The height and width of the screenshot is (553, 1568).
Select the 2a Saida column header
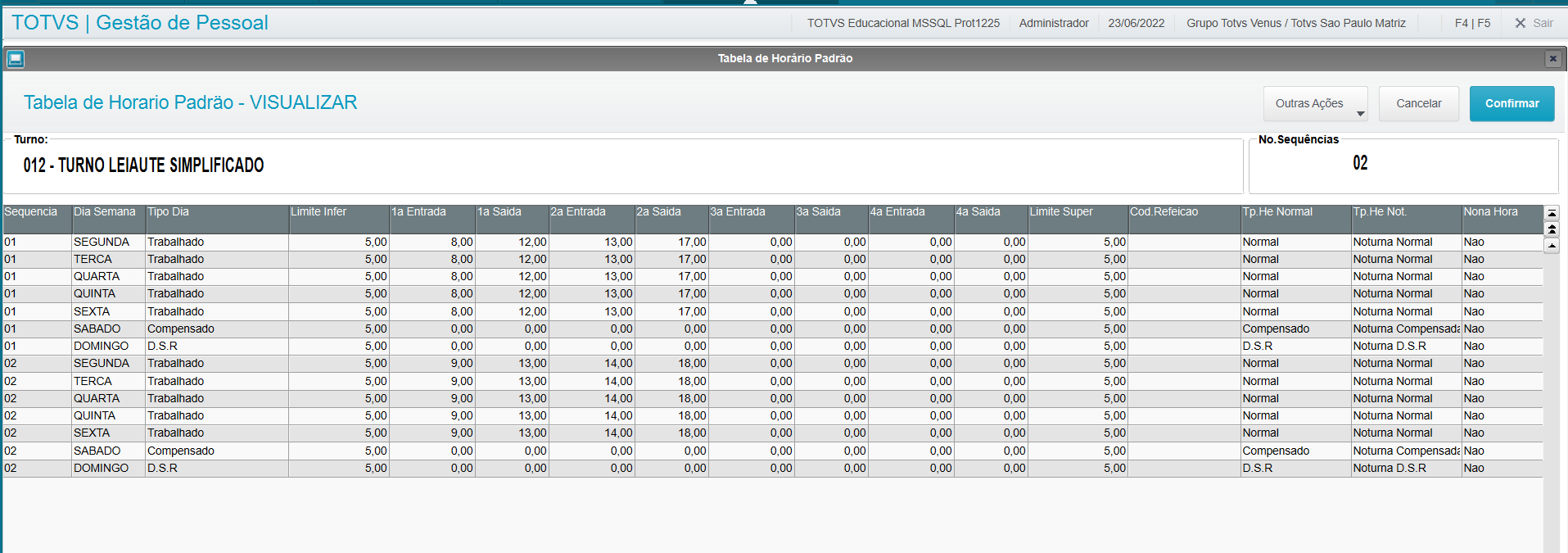tap(671, 220)
